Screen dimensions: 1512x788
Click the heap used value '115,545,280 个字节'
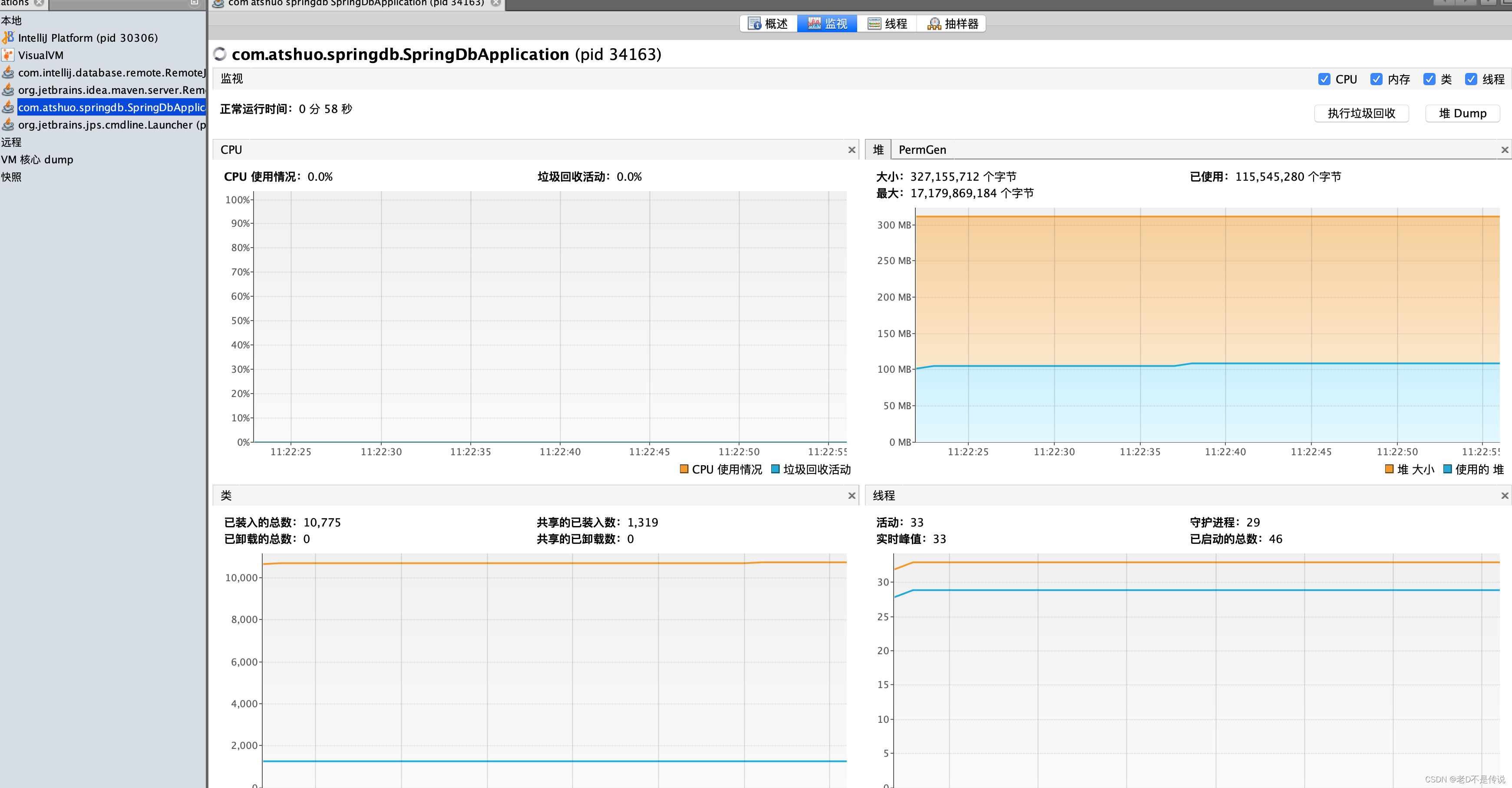click(x=1288, y=177)
